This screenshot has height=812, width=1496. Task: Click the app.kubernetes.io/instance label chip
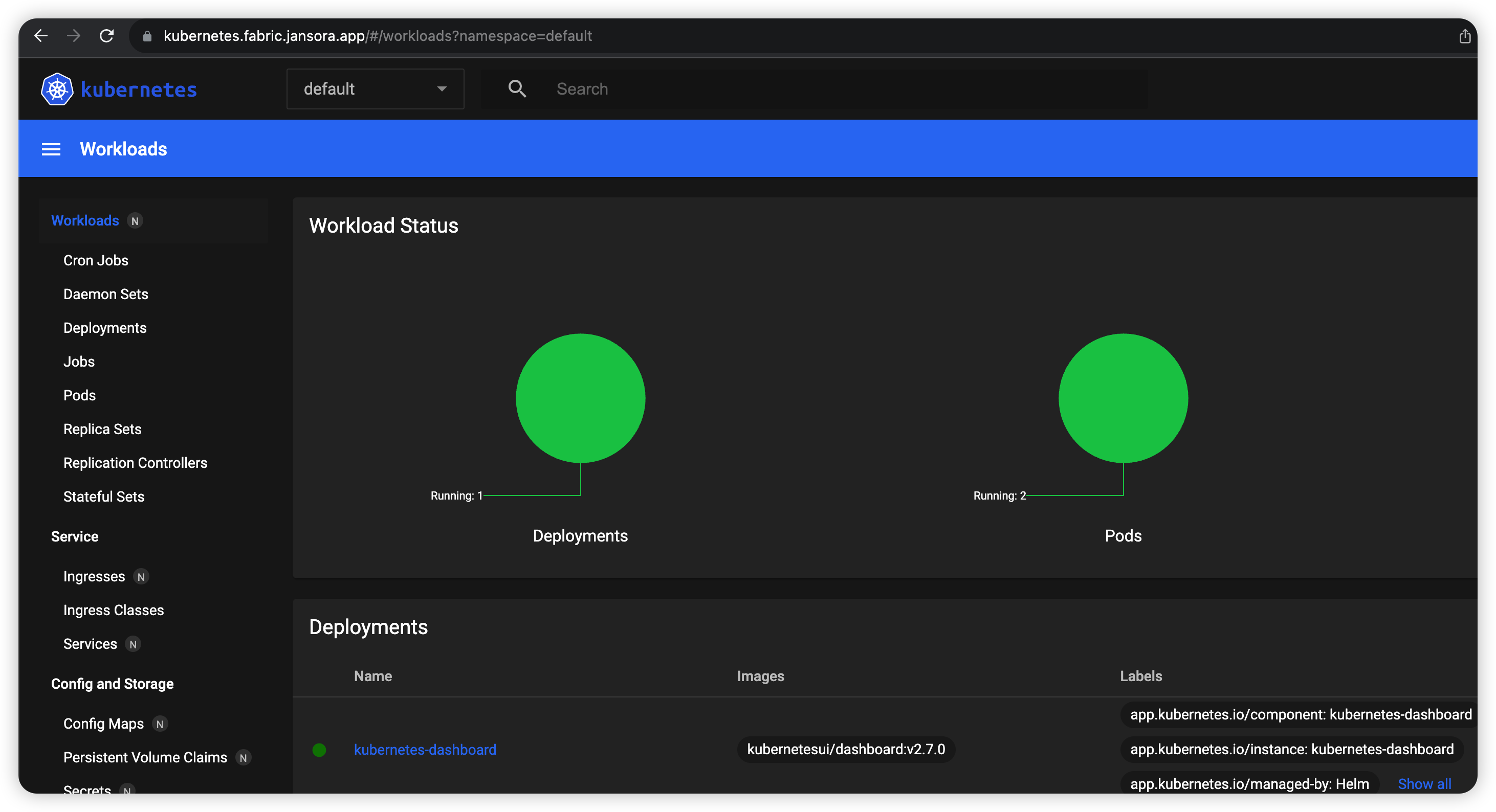[1291, 749]
